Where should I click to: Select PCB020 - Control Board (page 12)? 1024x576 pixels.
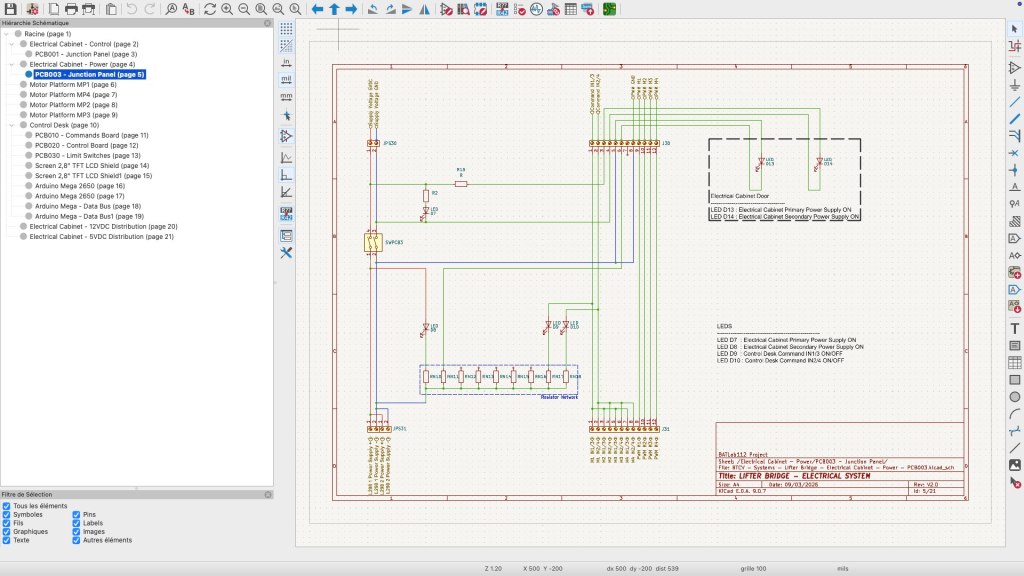point(86,145)
